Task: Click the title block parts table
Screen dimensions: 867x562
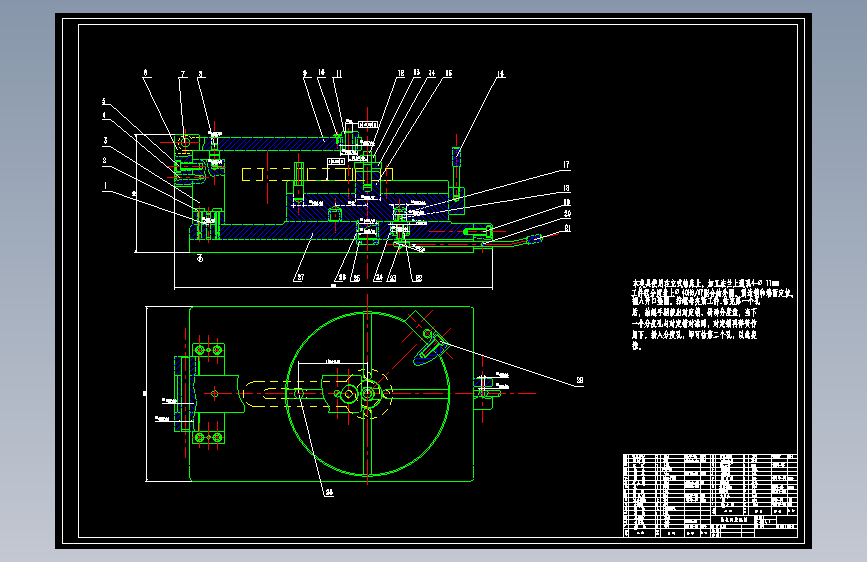Action: 710,496
